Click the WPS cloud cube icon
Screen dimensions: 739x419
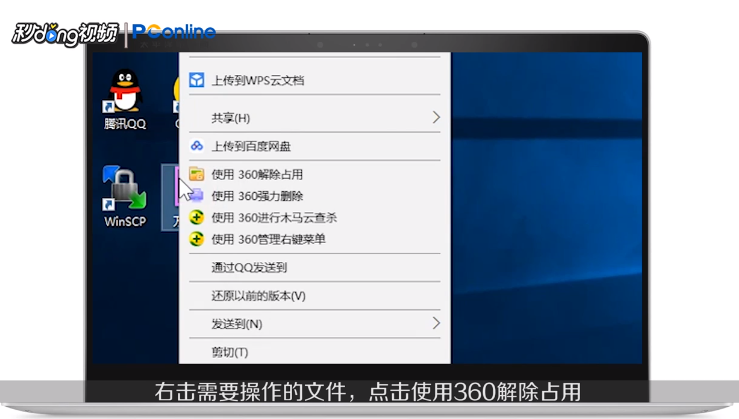click(197, 80)
